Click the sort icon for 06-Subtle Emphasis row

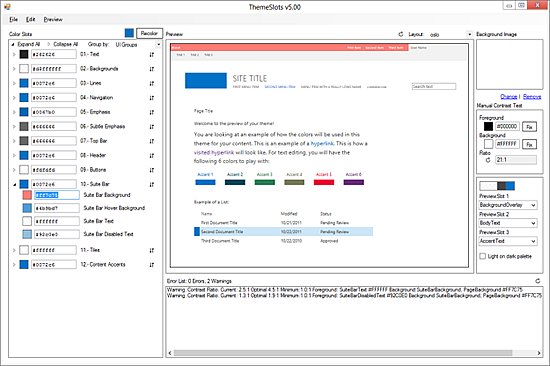pos(152,127)
